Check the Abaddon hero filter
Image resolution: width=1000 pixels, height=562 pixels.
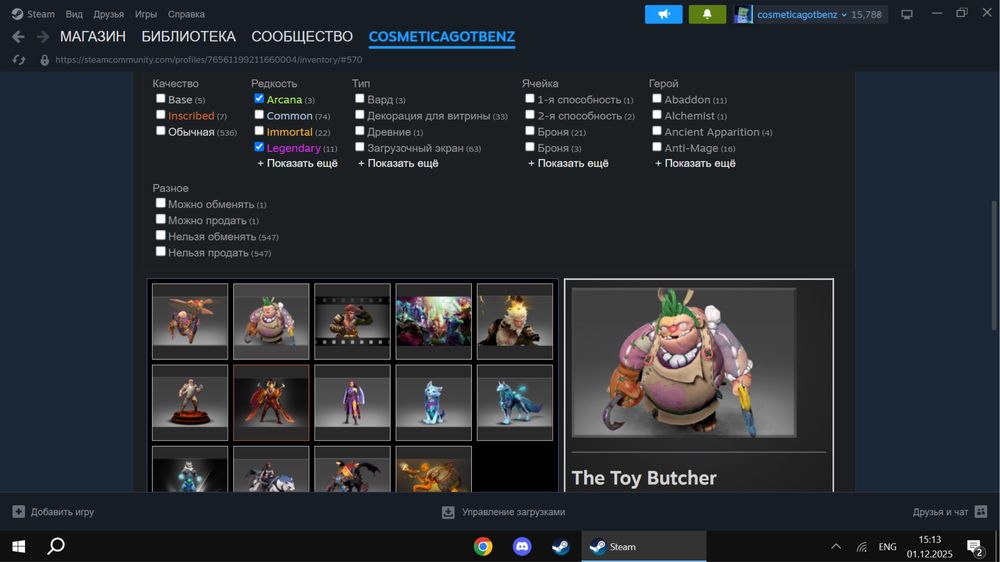tap(657, 98)
